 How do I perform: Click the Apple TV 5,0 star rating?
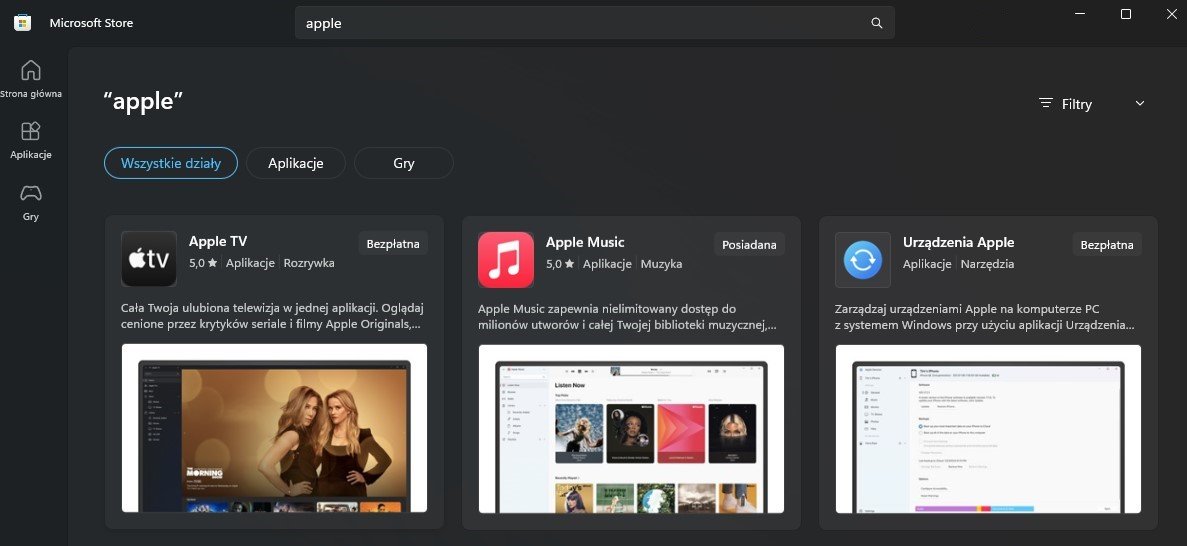203,264
